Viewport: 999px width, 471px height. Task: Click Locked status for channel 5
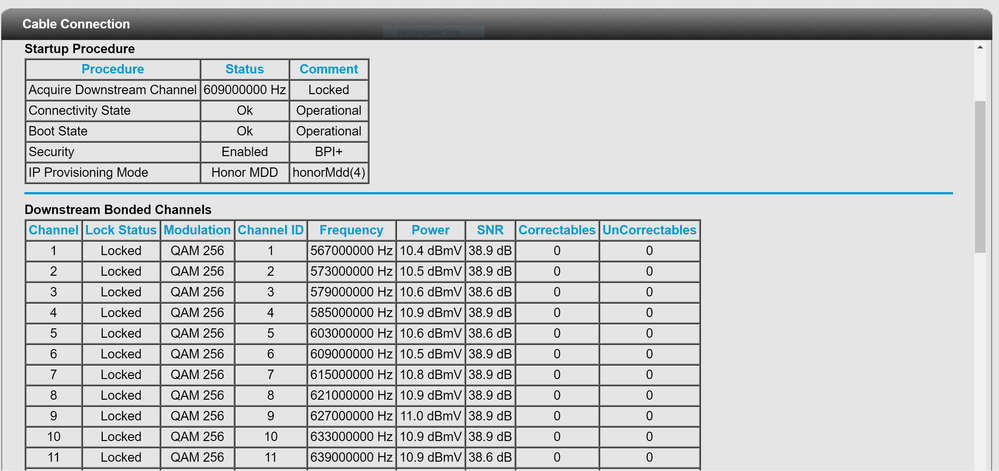coord(121,333)
